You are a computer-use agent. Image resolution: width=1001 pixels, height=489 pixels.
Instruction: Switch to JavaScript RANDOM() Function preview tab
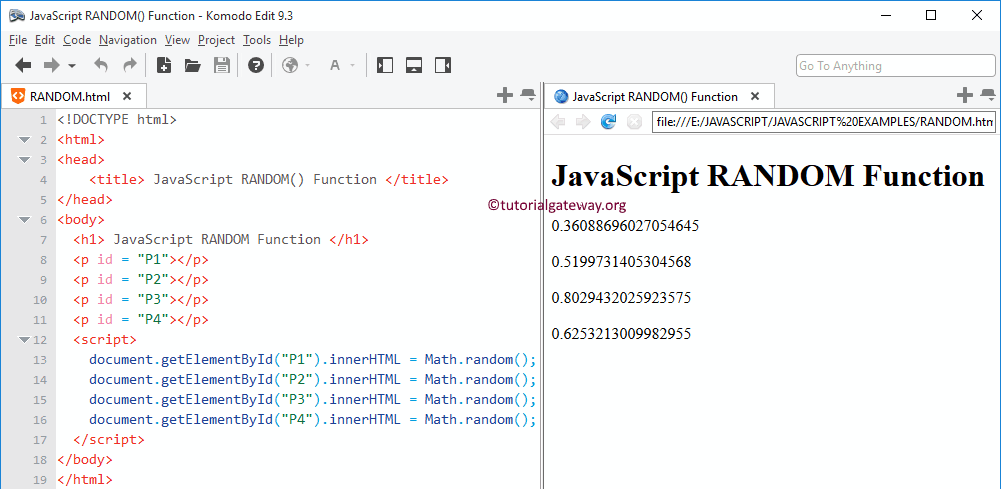click(x=654, y=97)
